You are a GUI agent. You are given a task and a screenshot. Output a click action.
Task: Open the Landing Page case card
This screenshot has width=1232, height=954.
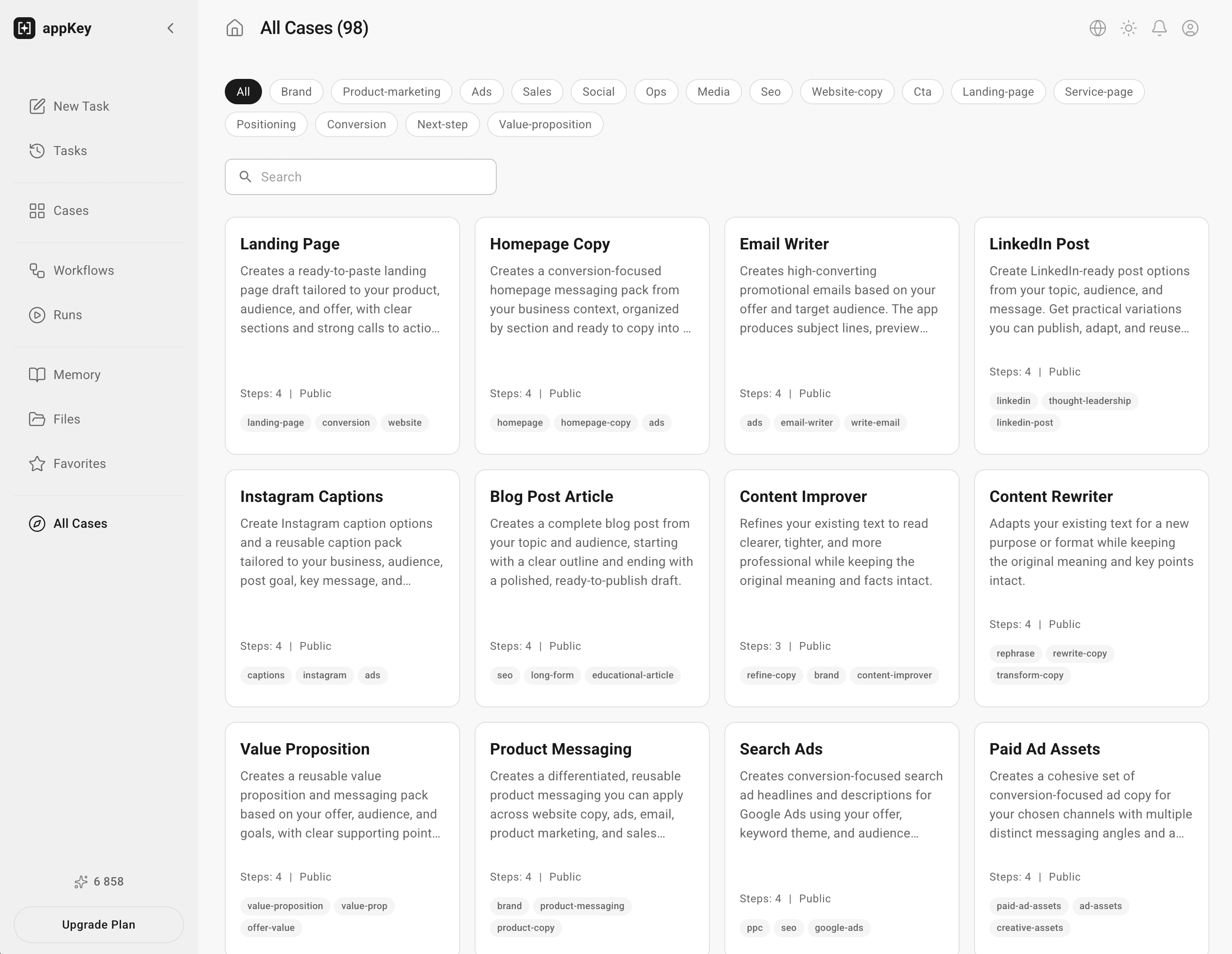(x=342, y=336)
